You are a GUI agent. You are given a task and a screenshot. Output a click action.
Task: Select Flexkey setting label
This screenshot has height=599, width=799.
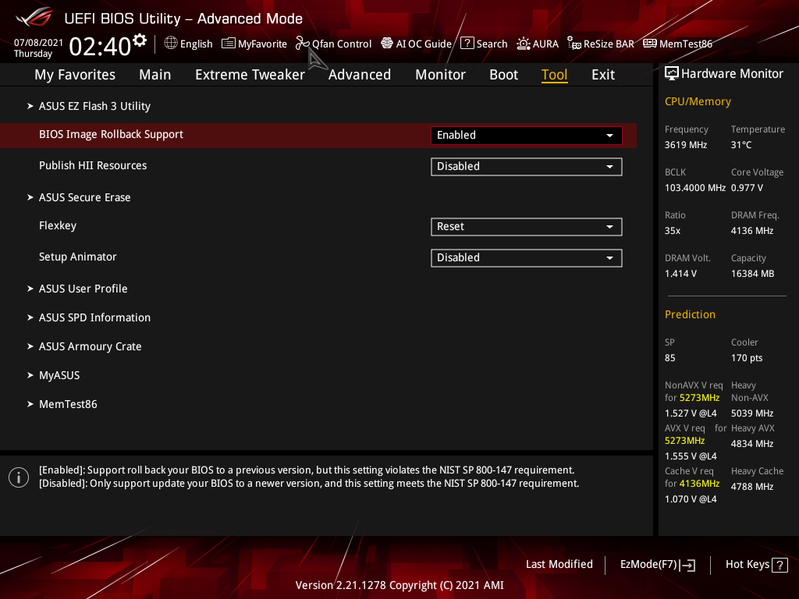point(58,225)
